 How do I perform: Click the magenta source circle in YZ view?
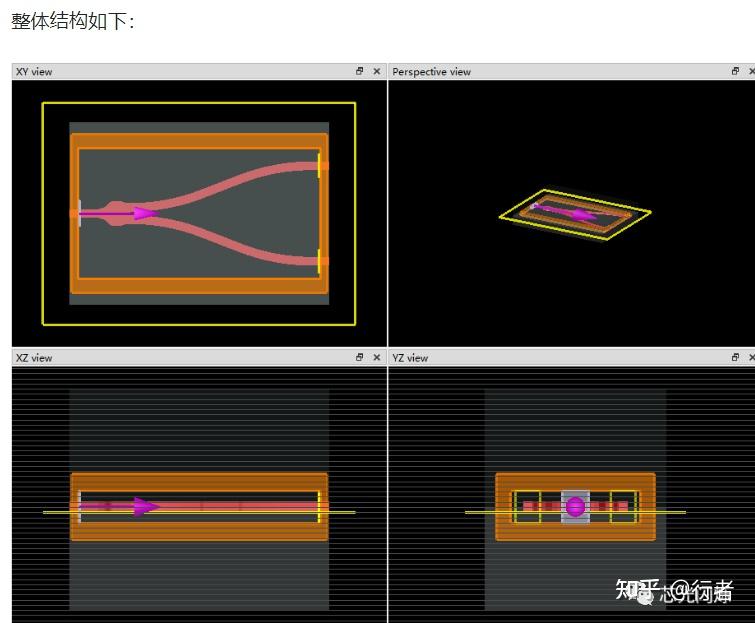[575, 506]
